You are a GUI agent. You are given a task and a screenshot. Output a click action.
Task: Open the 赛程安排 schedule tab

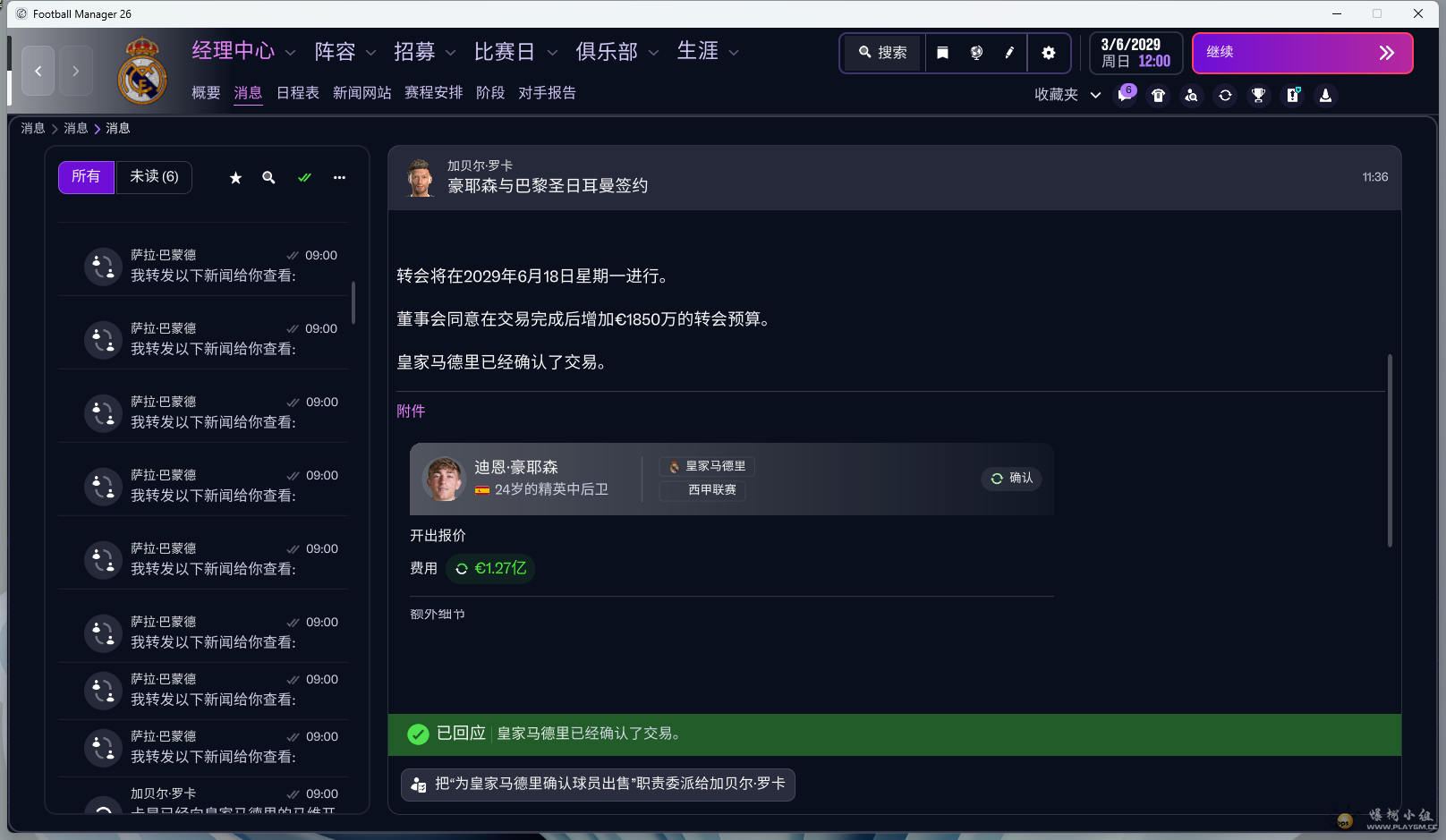click(x=432, y=92)
